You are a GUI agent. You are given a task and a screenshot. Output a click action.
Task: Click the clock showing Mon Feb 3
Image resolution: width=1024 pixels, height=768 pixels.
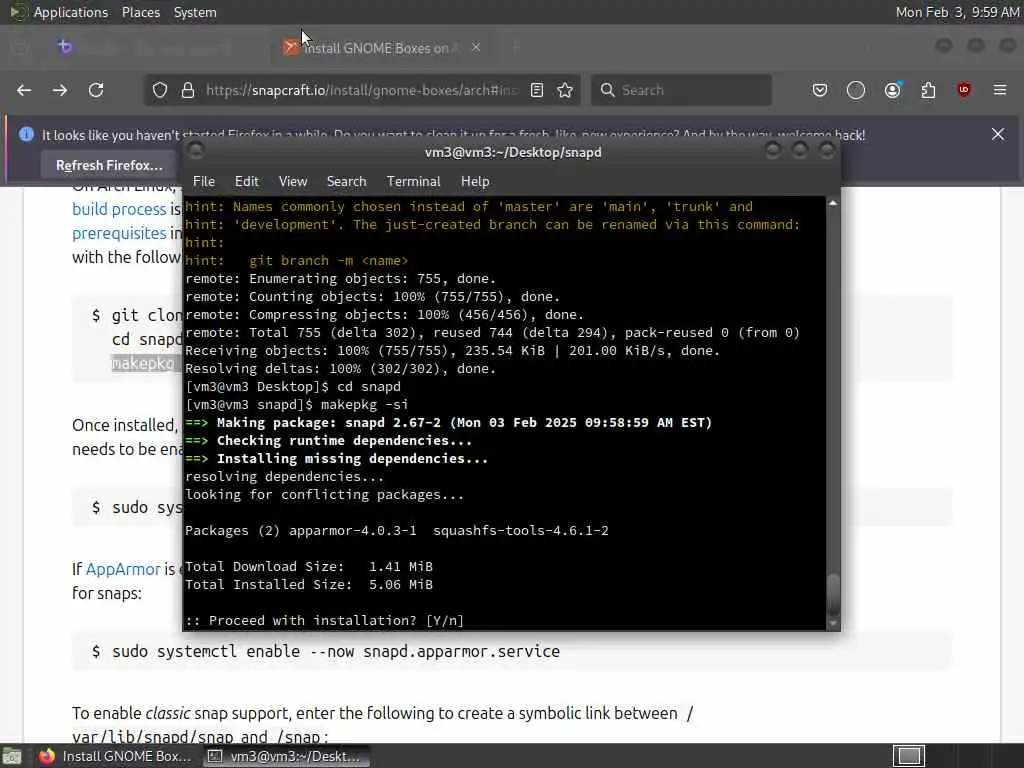pos(957,12)
